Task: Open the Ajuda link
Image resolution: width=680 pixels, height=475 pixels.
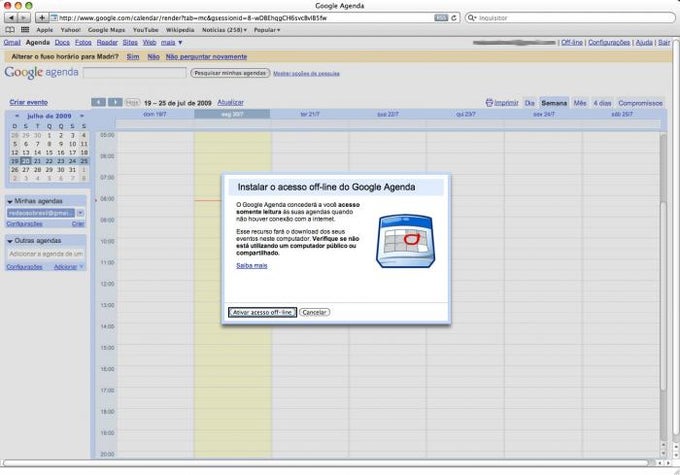Action: pyautogui.click(x=644, y=43)
